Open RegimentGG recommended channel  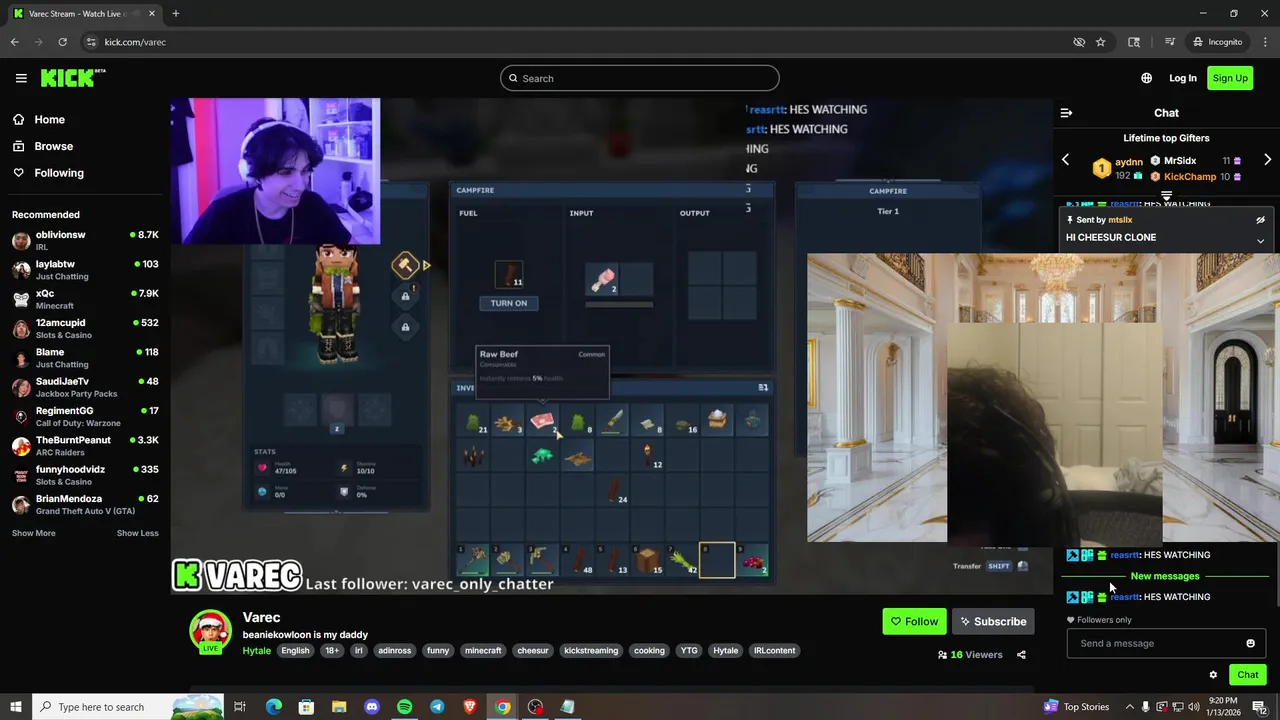pyautogui.click(x=85, y=416)
